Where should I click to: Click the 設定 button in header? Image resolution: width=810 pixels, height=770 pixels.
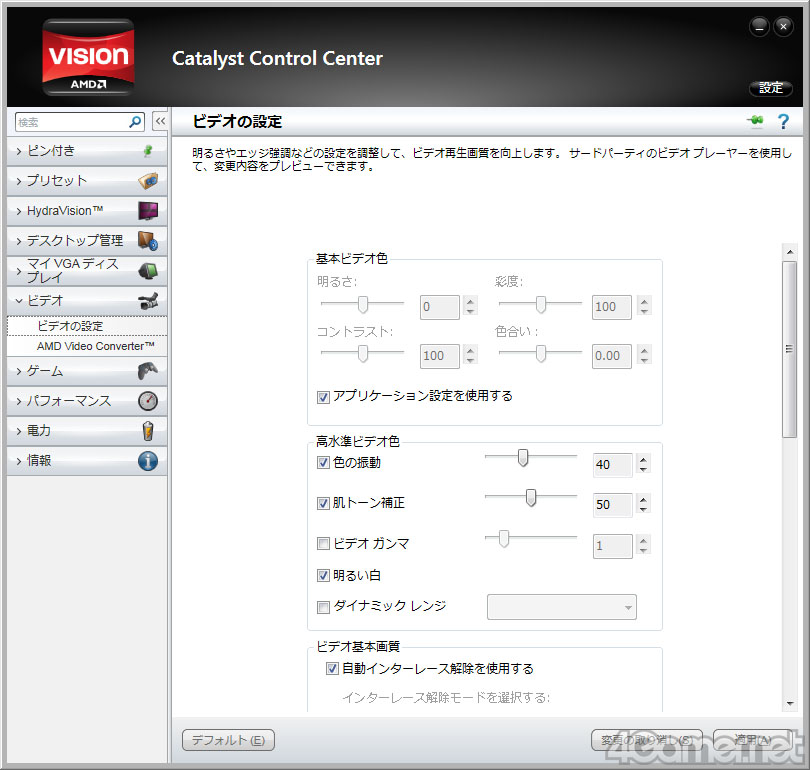(x=771, y=88)
